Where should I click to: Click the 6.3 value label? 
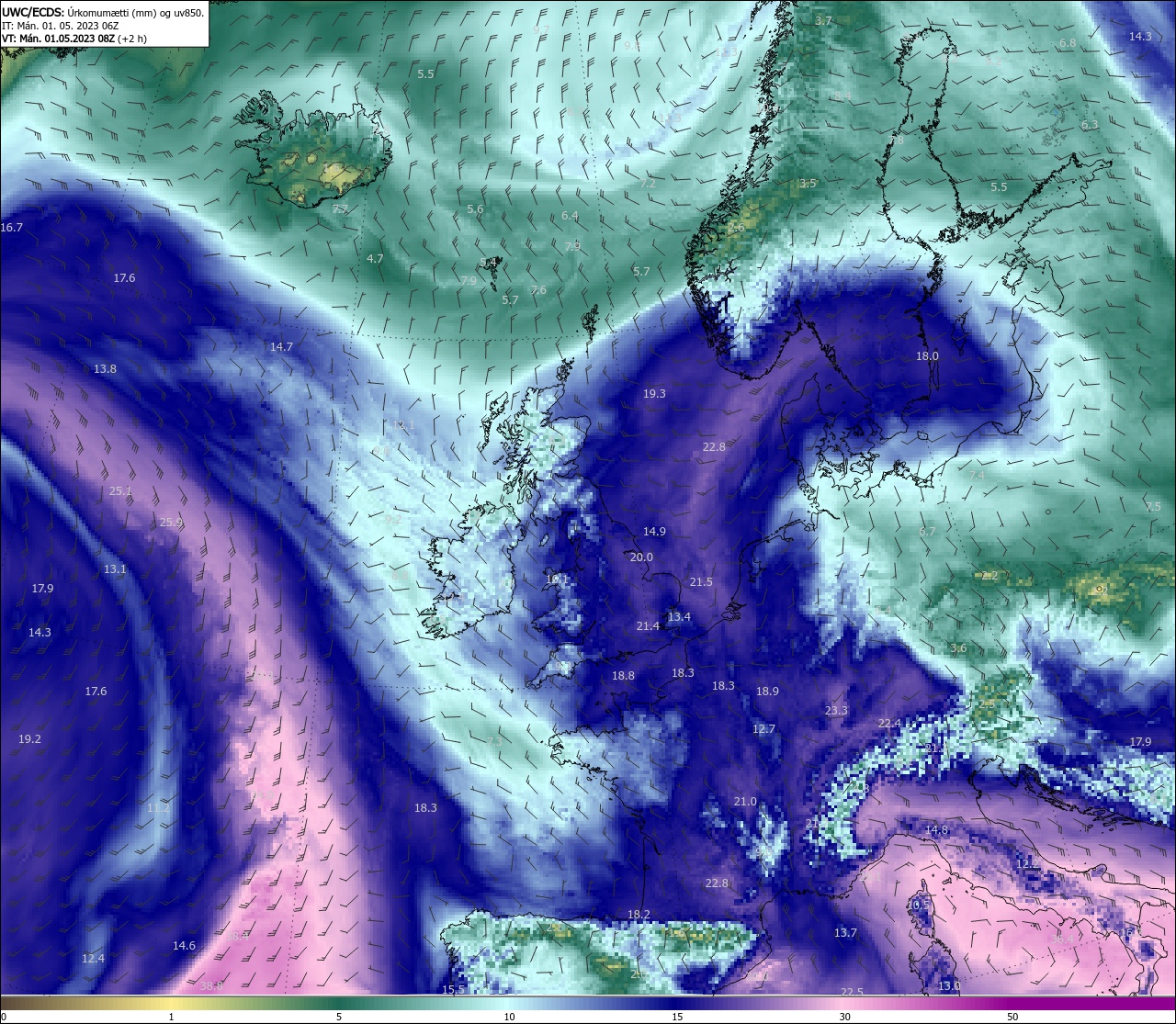coord(1090,124)
